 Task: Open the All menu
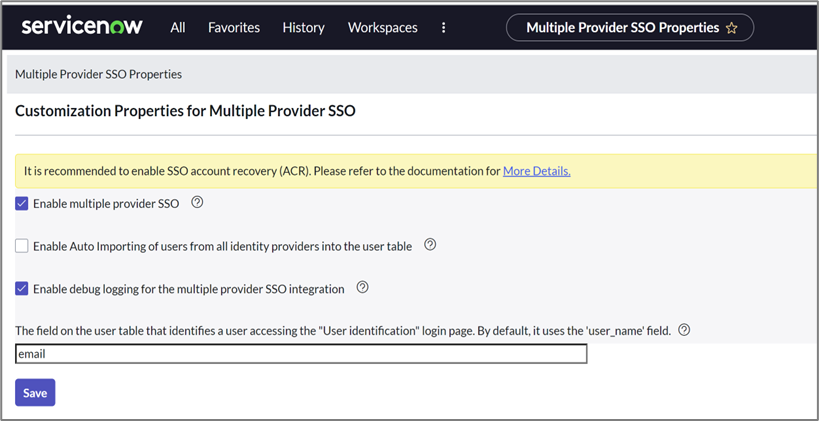coord(178,28)
